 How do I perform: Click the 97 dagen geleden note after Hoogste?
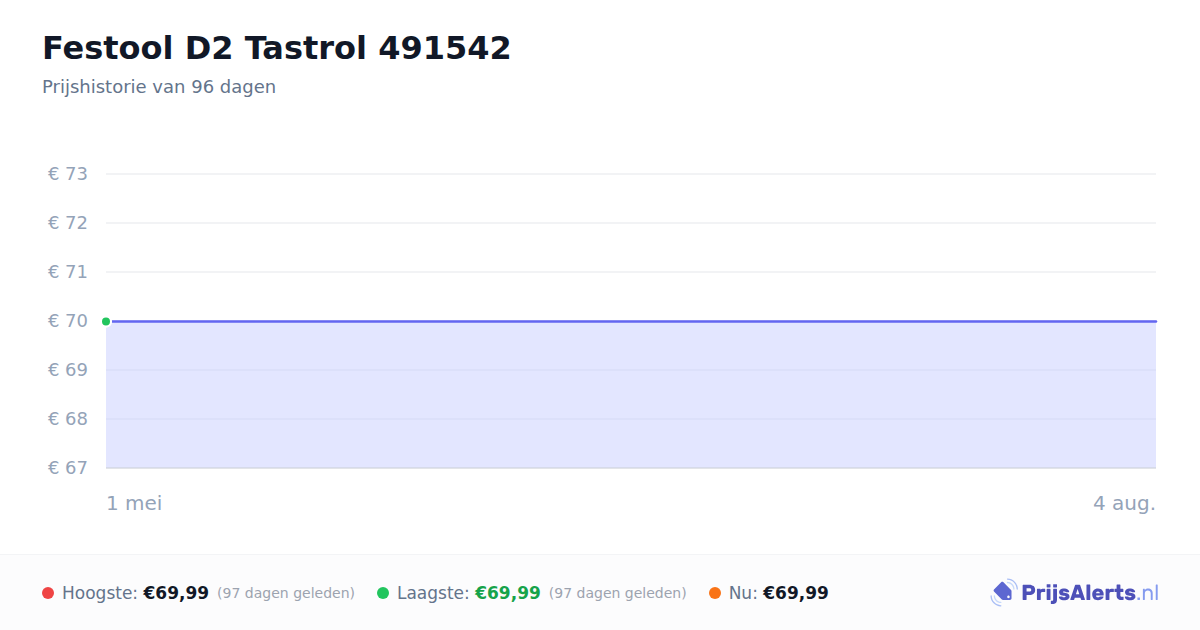click(x=286, y=593)
